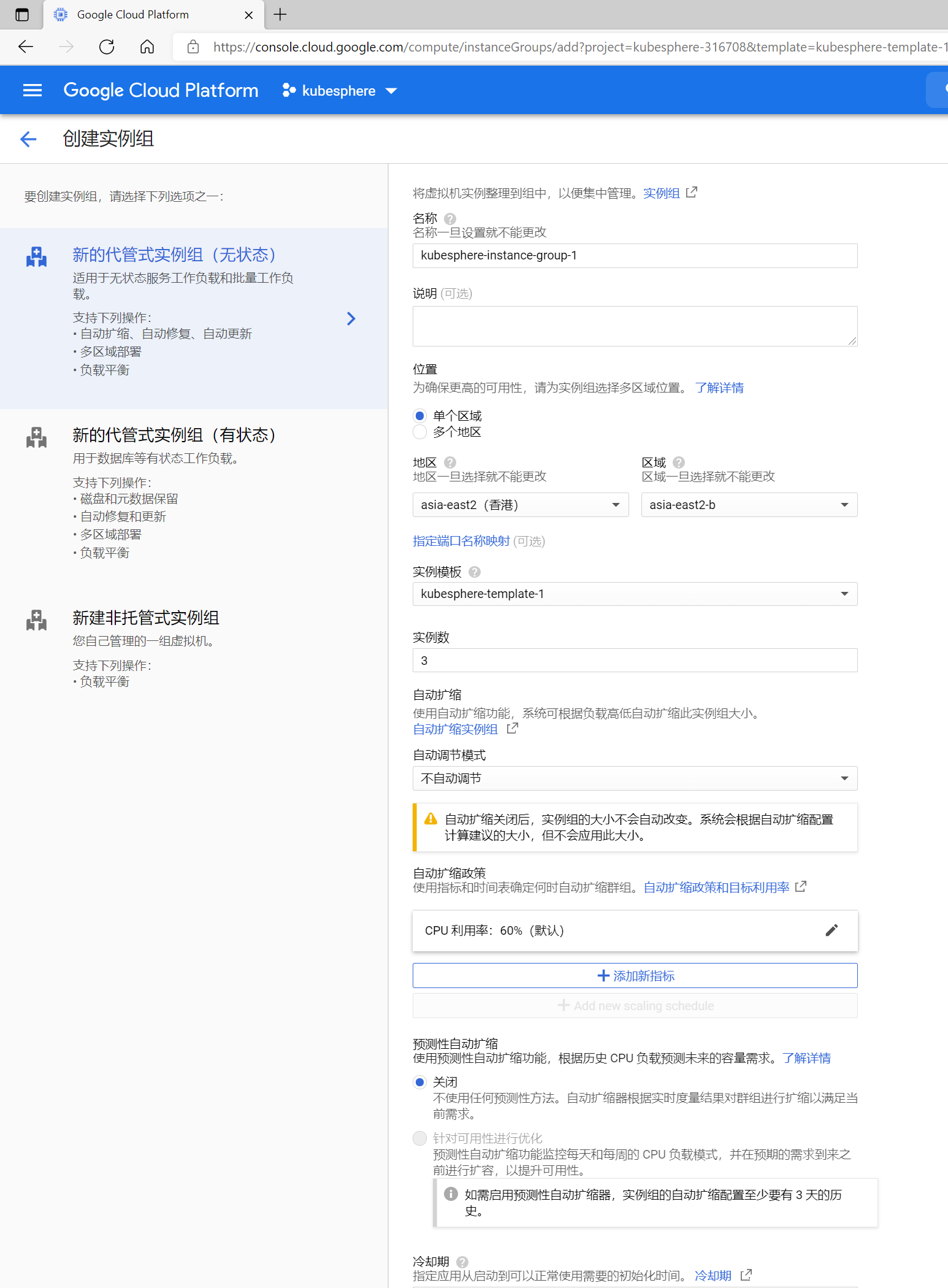Select 关闭 for predictive autoscaling
Viewport: 948px width, 1288px height.
(x=420, y=1083)
